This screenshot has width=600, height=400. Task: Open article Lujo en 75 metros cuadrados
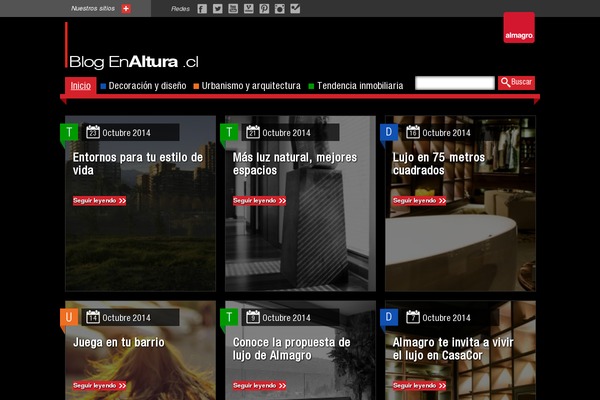click(439, 163)
